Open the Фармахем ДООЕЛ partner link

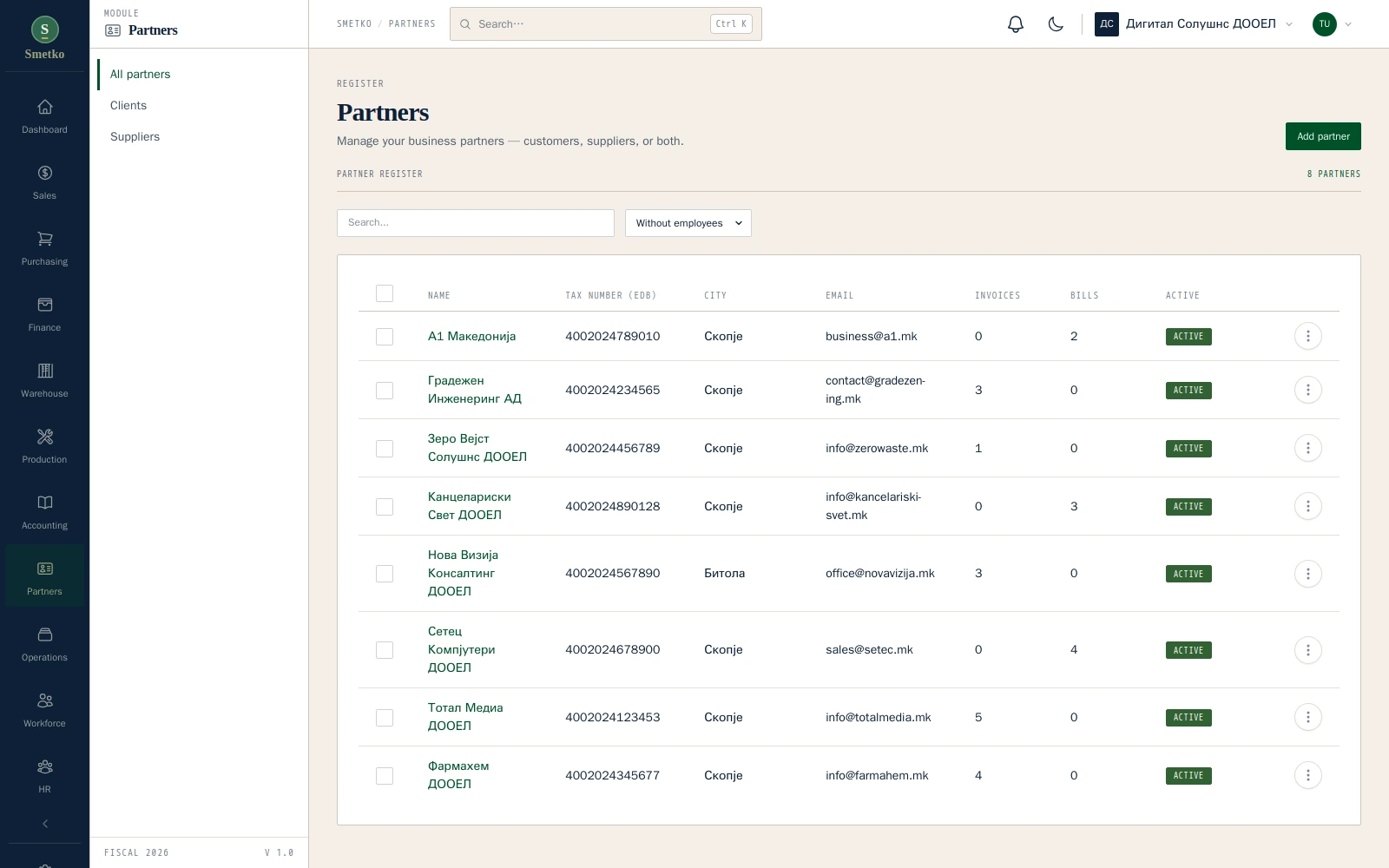[458, 775]
